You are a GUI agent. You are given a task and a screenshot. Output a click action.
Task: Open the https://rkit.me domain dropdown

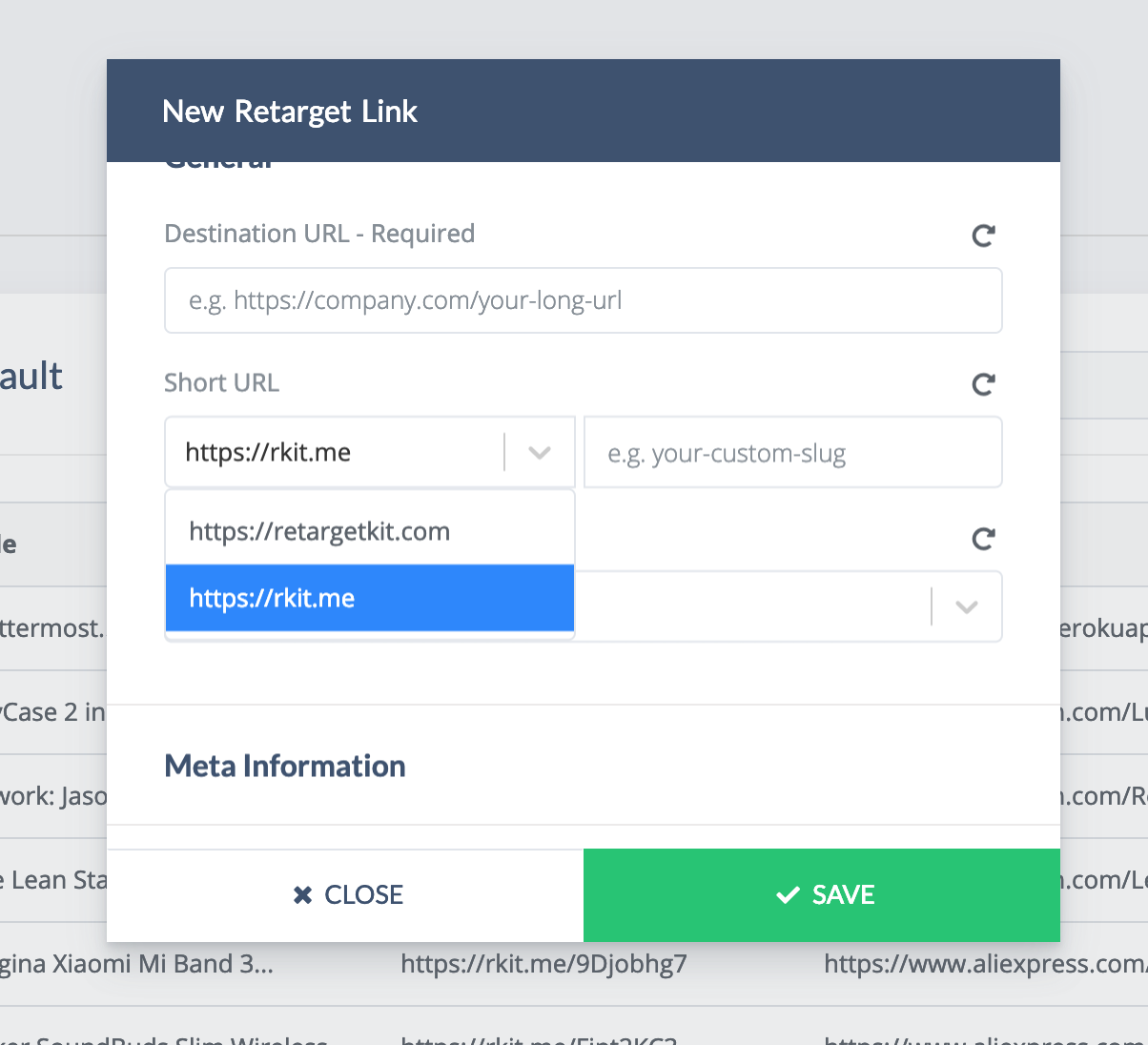pos(370,452)
